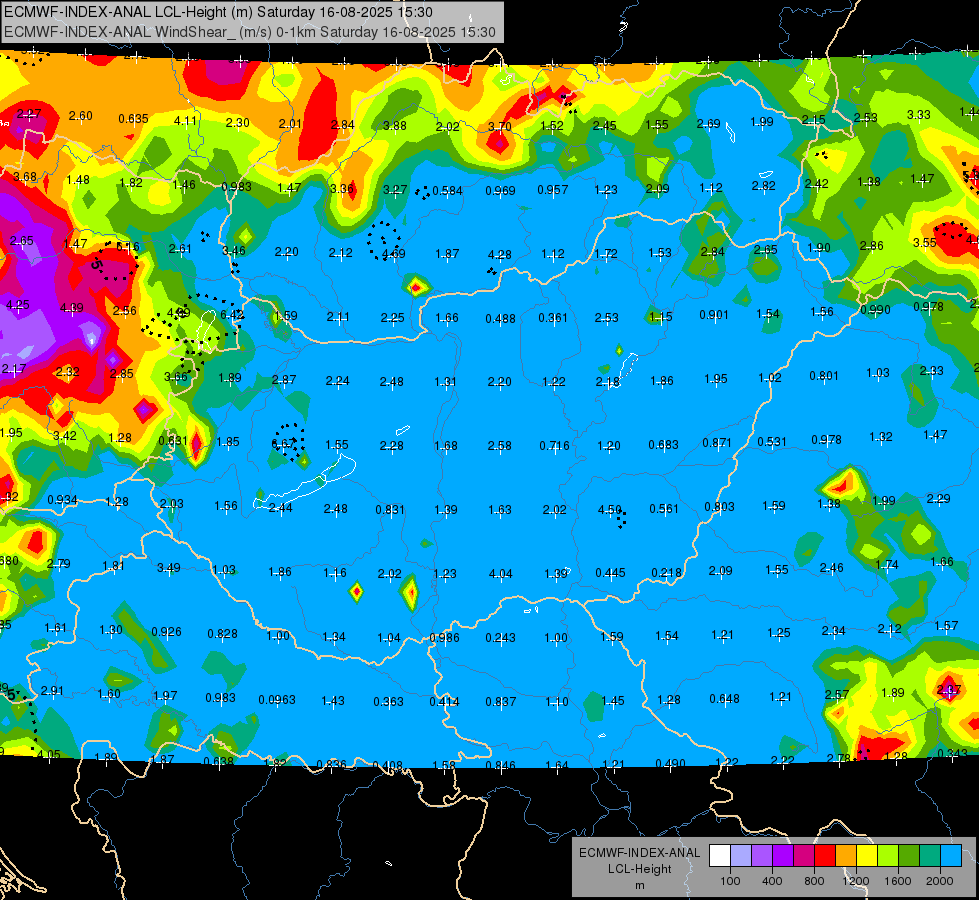Click the red swatch in the legend
Screen dimensions: 979x900
click(825, 855)
